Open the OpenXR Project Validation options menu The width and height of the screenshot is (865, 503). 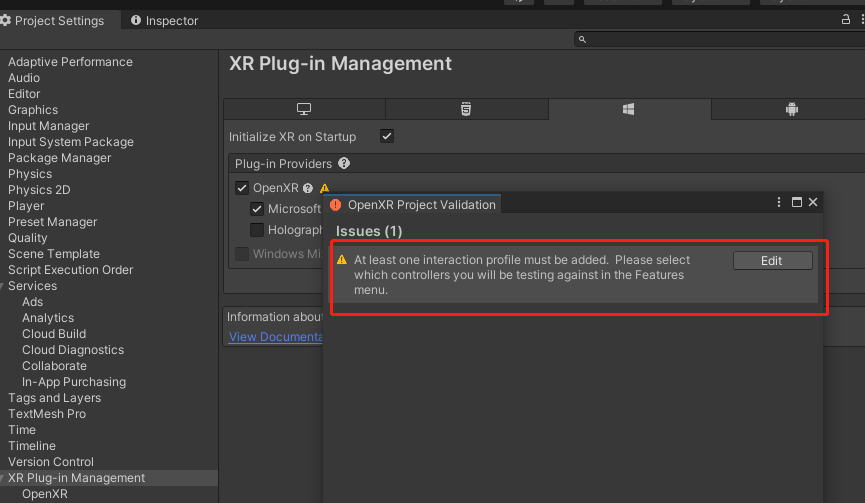click(779, 202)
